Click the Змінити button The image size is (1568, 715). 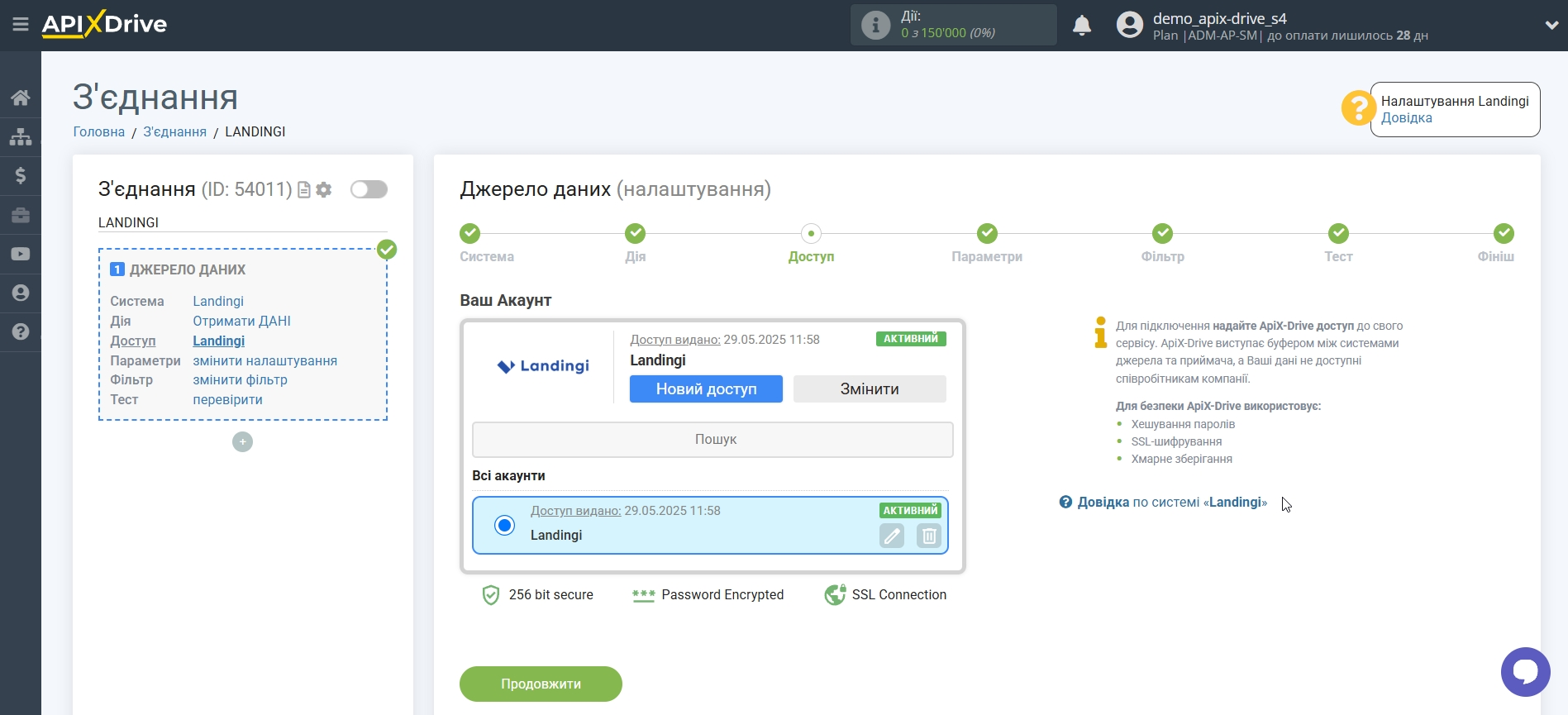click(x=870, y=388)
